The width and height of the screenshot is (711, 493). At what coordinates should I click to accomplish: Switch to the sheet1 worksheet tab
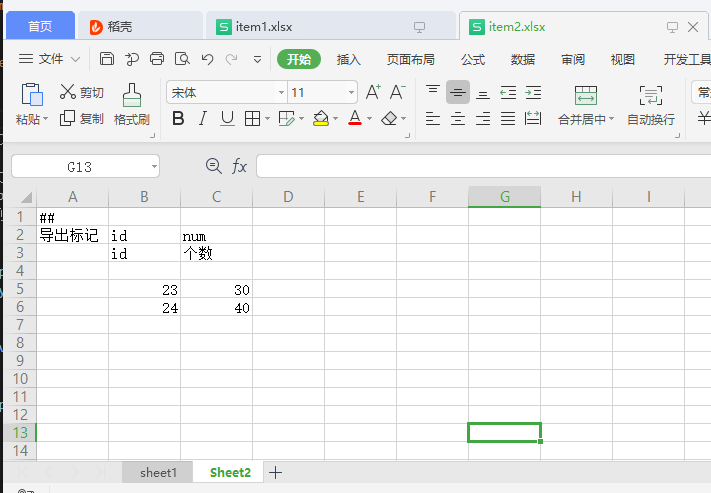pyautogui.click(x=158, y=472)
